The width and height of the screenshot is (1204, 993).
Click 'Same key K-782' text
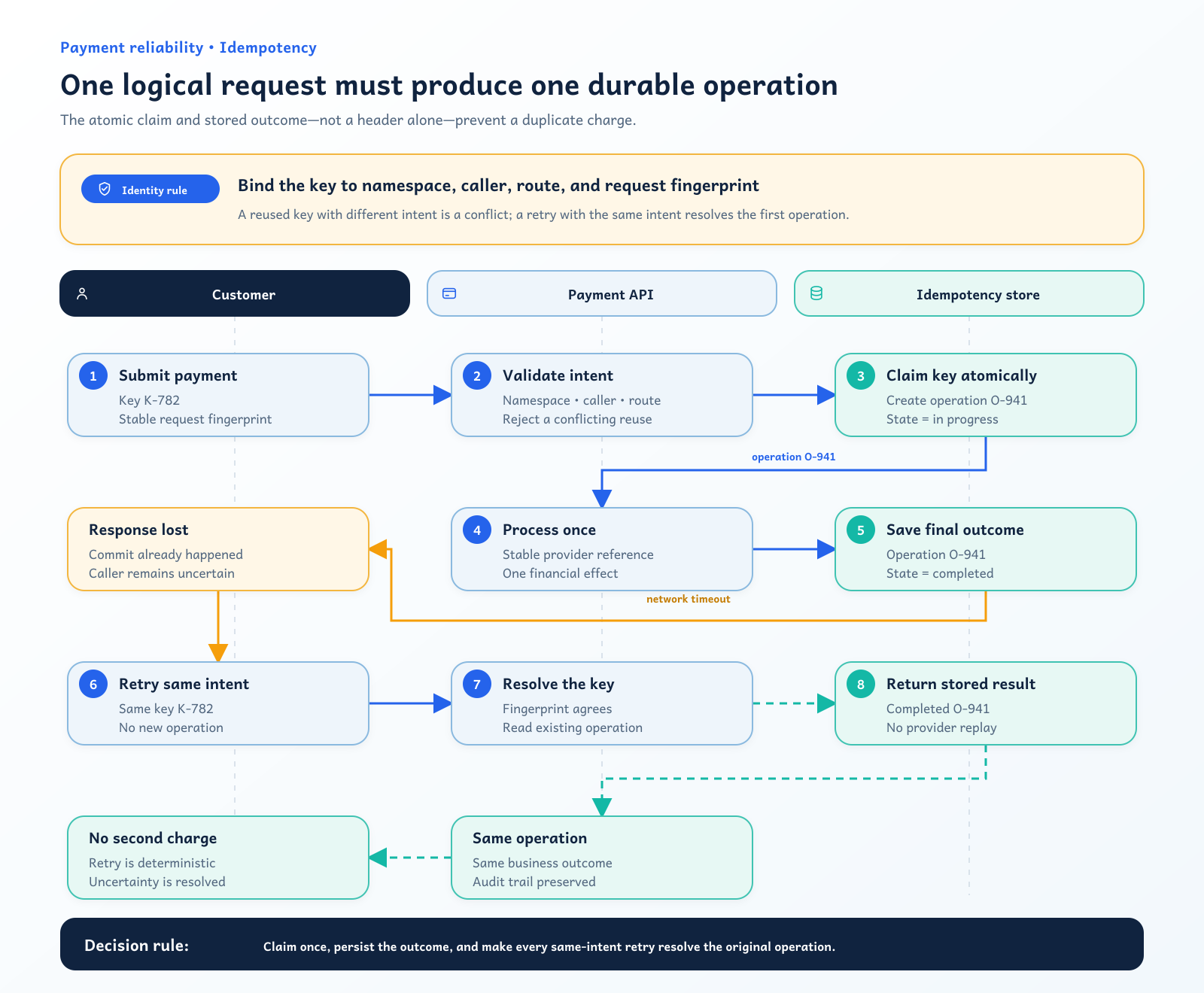point(166,709)
